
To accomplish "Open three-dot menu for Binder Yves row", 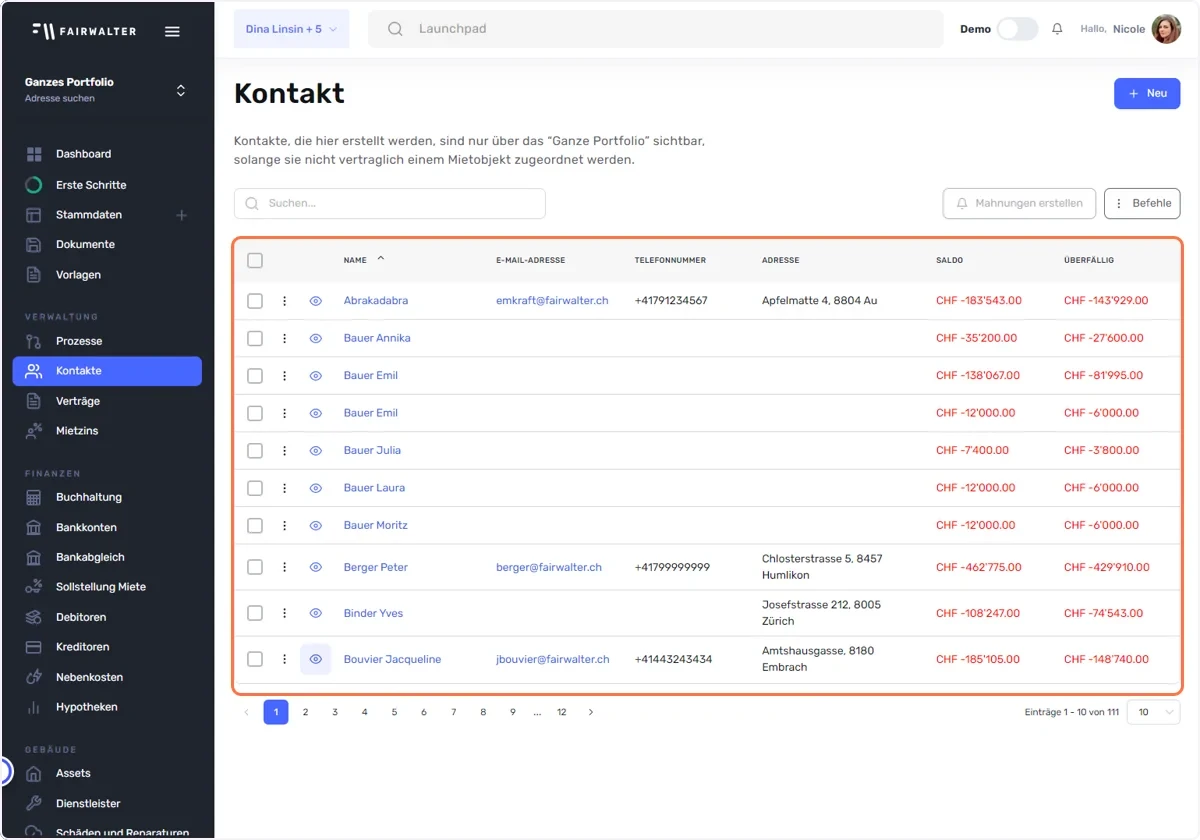I will click(x=285, y=613).
